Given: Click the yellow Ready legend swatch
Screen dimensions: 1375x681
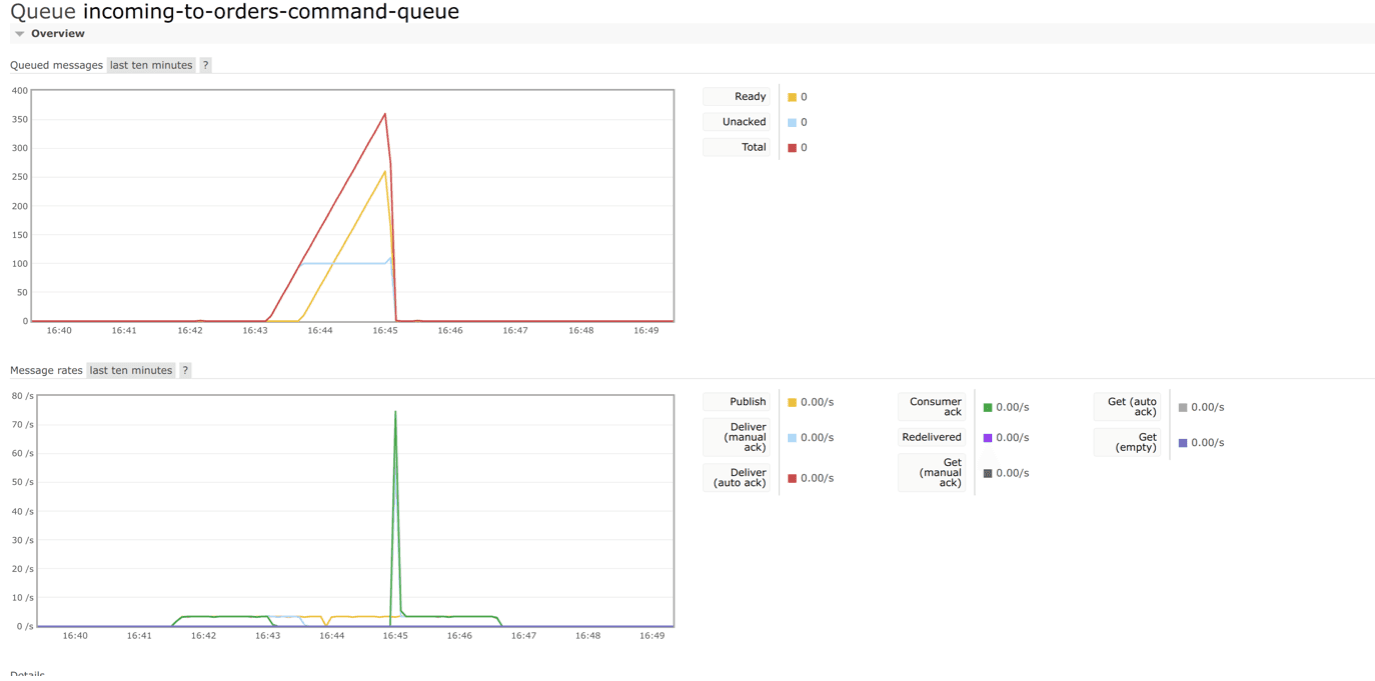Looking at the screenshot, I should [792, 97].
